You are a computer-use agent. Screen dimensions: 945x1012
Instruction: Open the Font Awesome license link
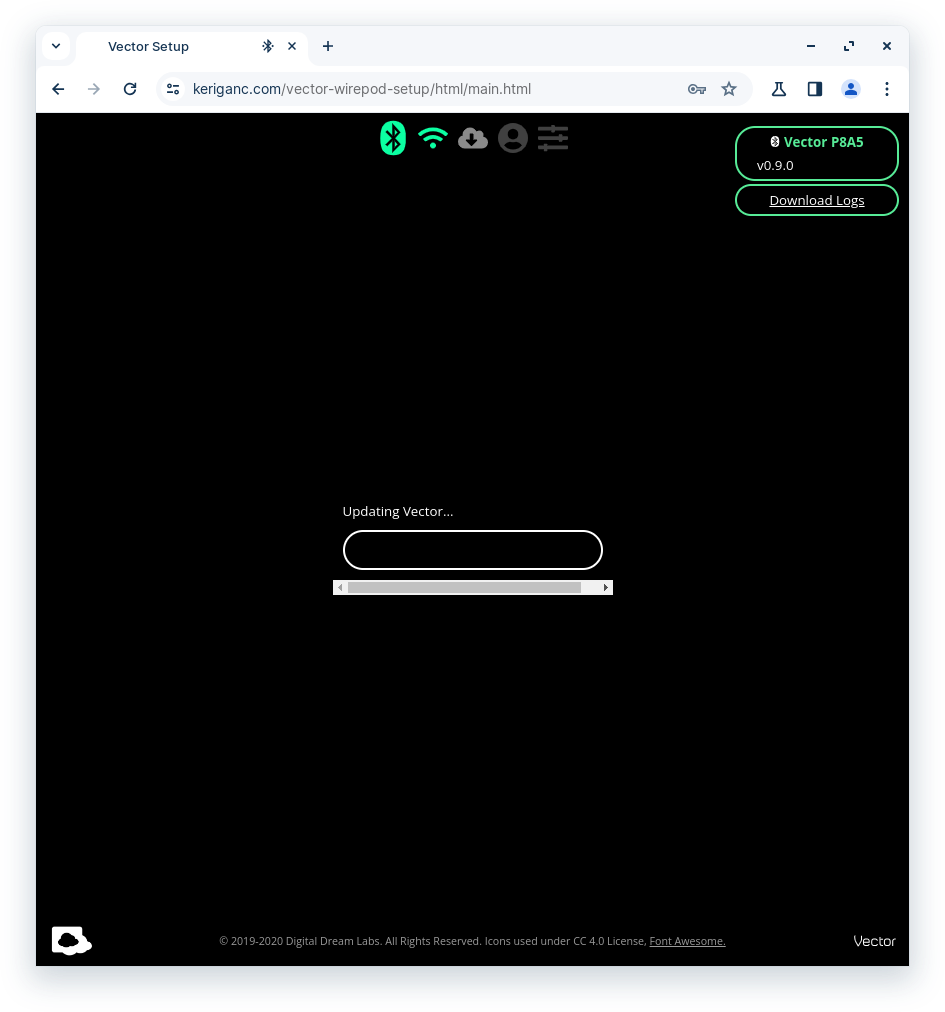(x=687, y=941)
